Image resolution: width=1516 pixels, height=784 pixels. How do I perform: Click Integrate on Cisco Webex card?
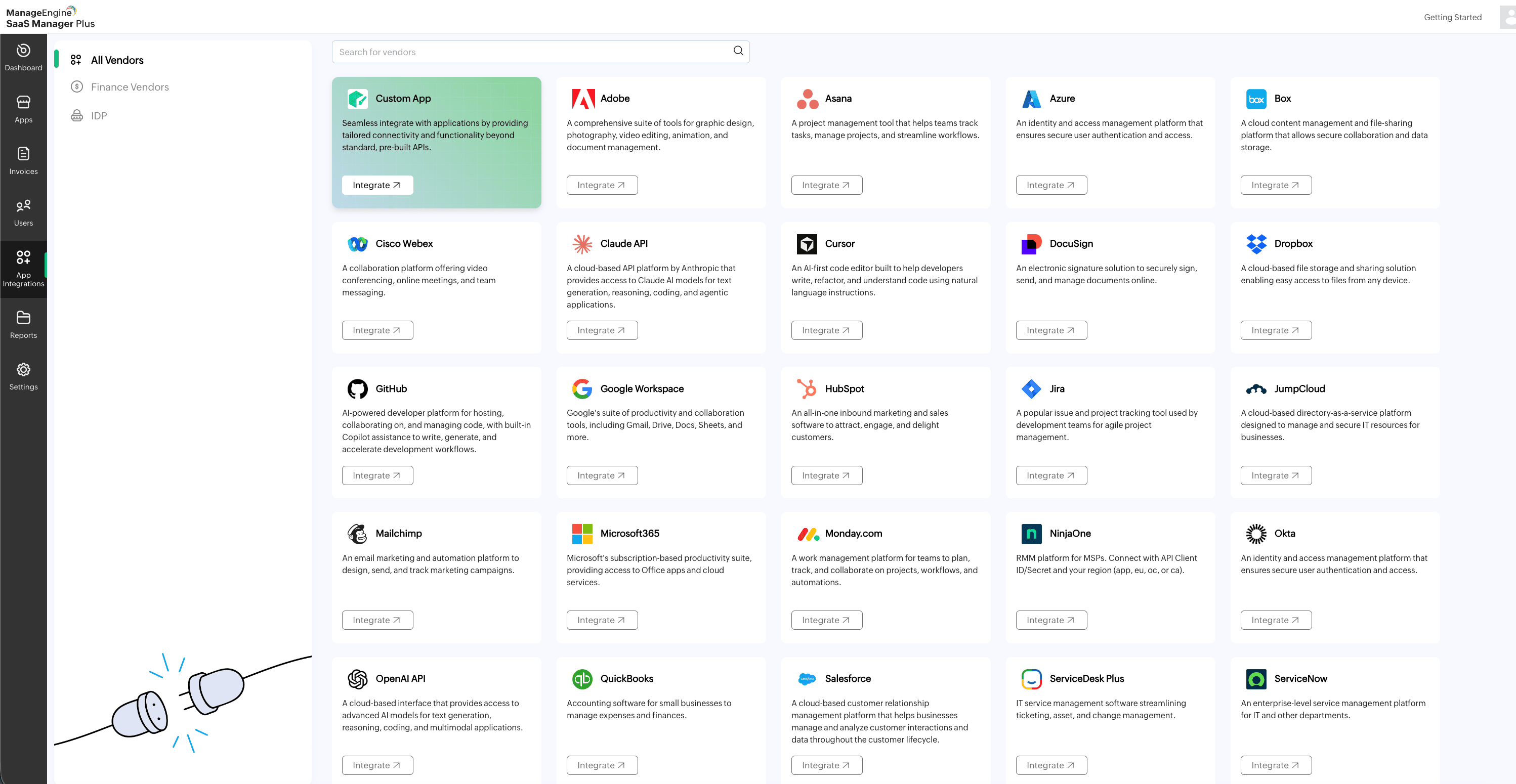click(377, 330)
